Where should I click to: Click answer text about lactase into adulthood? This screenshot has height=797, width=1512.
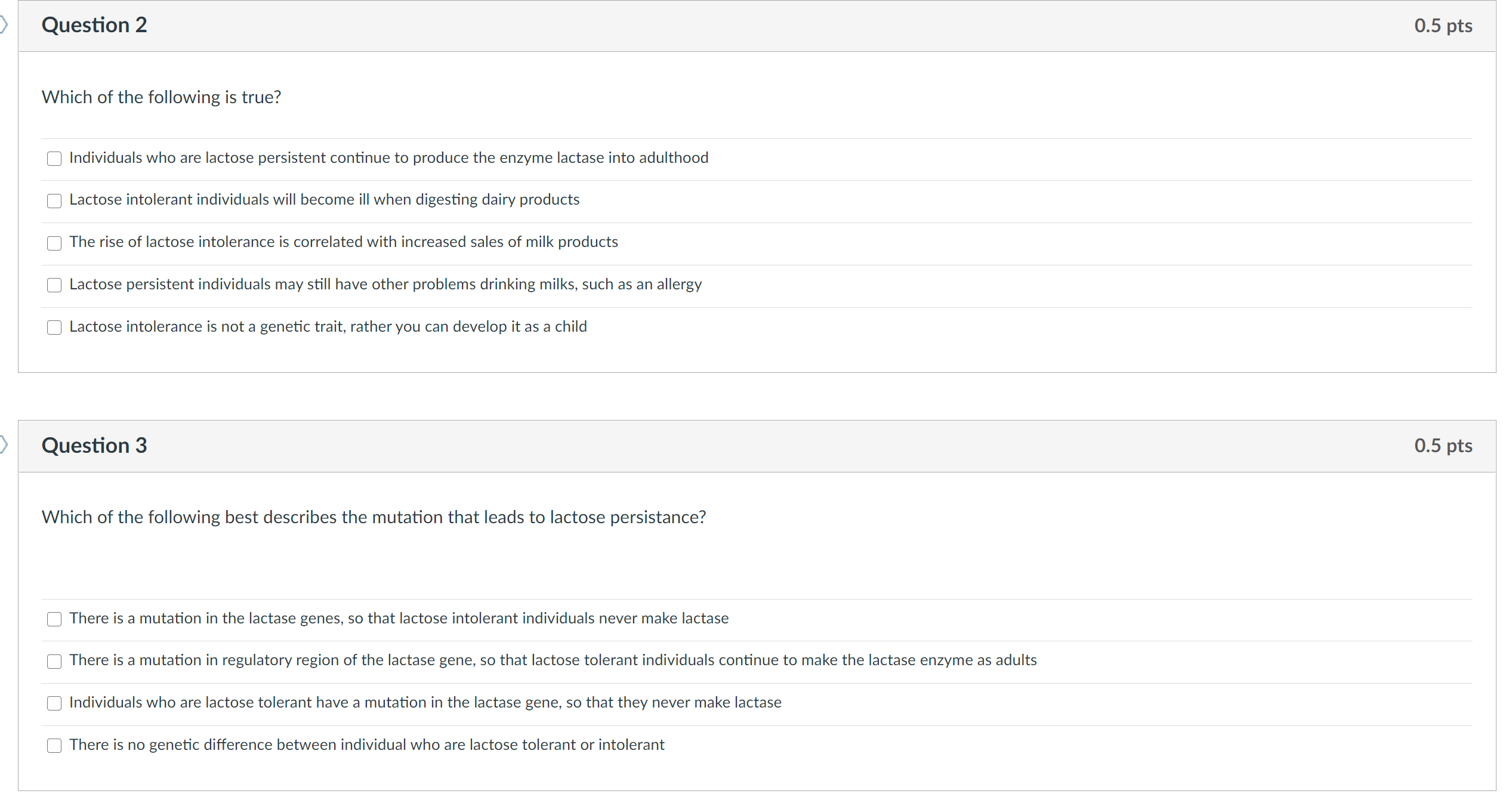[632, 157]
